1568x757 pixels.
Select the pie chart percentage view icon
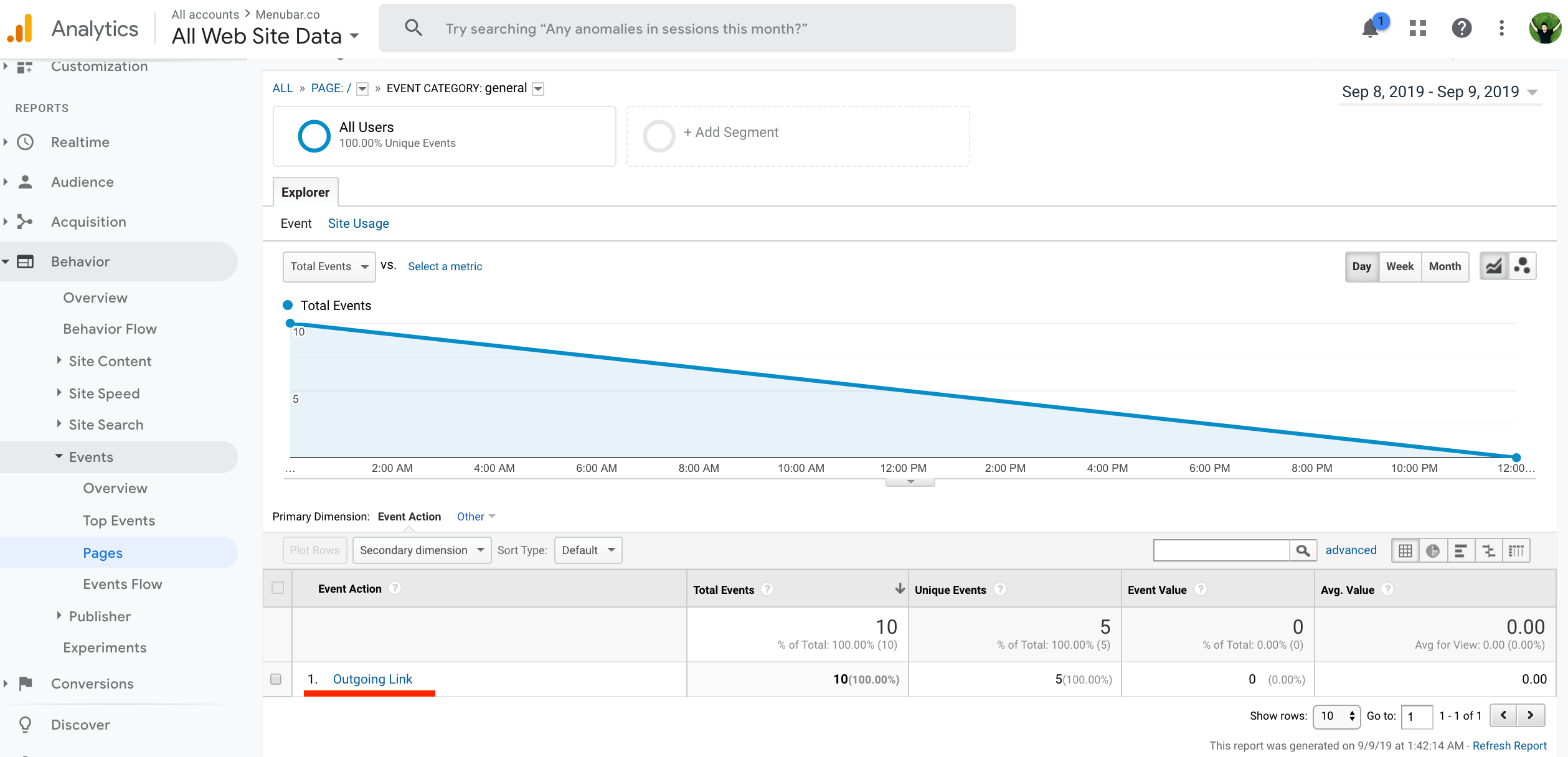pyautogui.click(x=1432, y=550)
